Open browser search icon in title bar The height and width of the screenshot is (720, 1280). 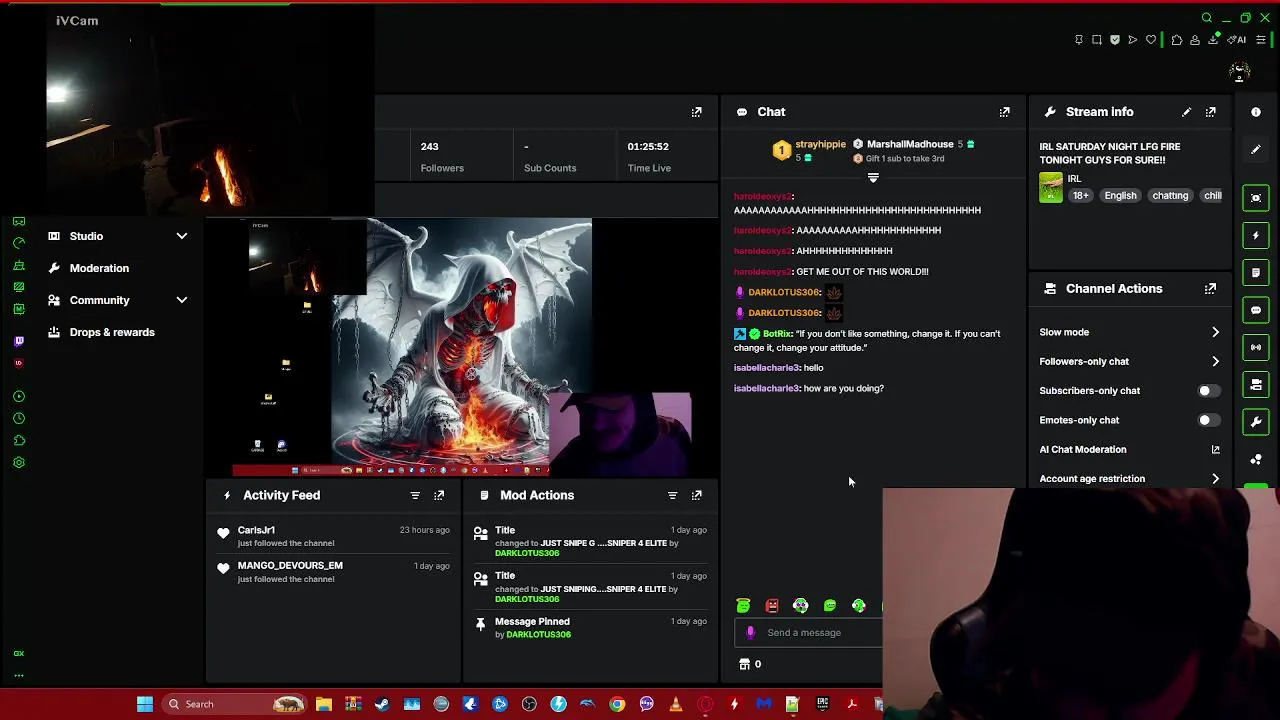(x=1207, y=18)
